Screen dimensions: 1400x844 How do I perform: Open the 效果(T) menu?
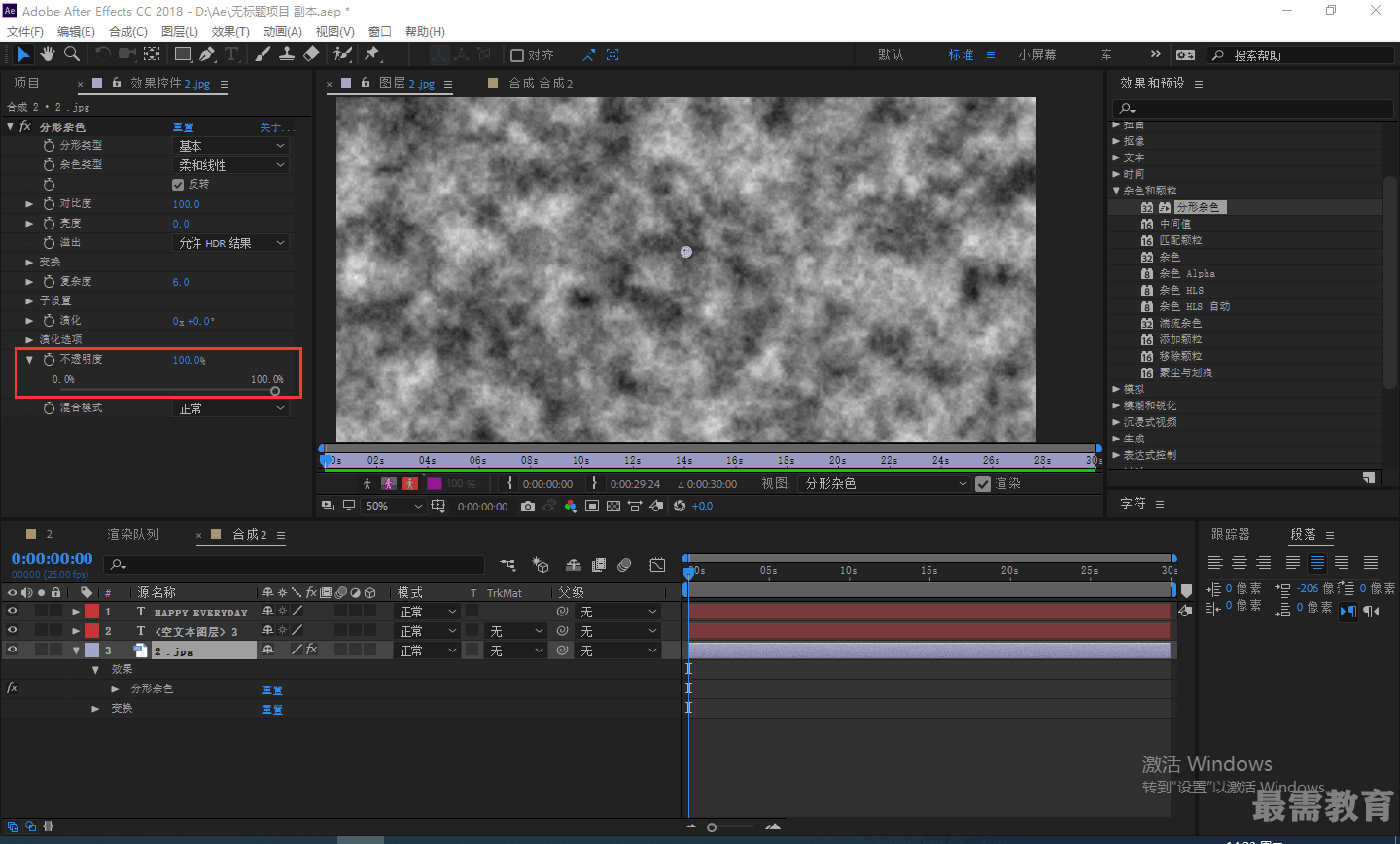(230, 31)
